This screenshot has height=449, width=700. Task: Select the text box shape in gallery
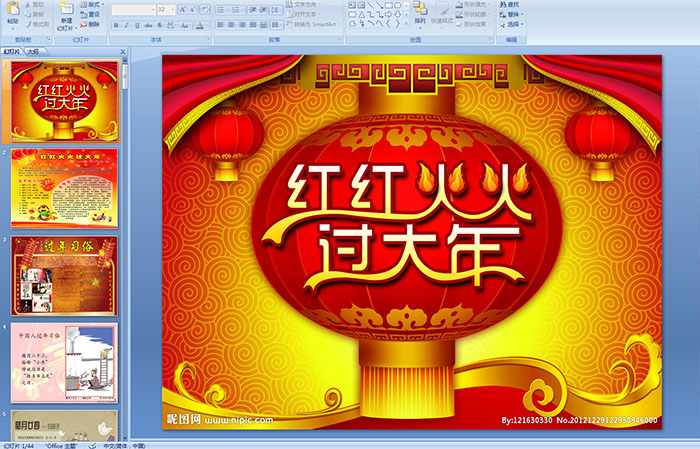[x=352, y=5]
